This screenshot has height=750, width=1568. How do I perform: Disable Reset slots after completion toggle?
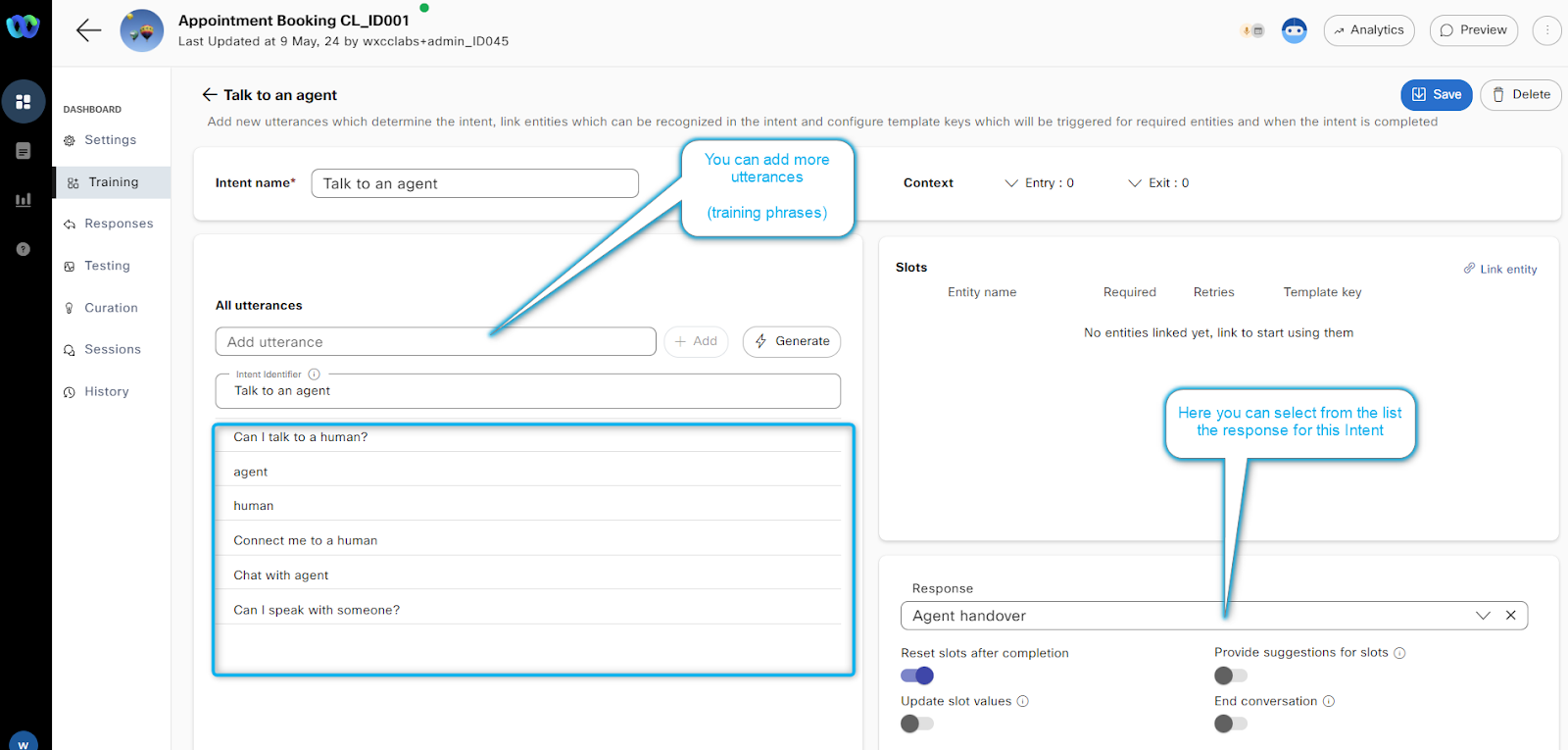click(917, 675)
